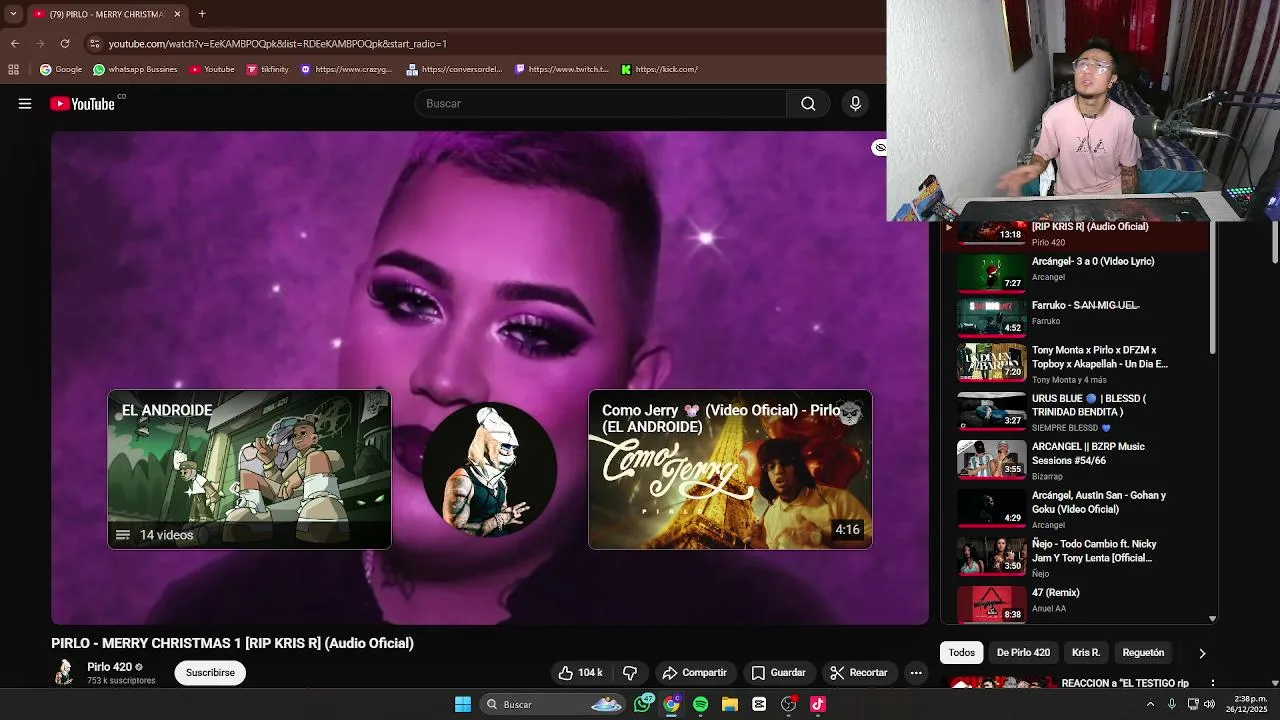Open the YouTube hamburger guide menu

pos(25,103)
